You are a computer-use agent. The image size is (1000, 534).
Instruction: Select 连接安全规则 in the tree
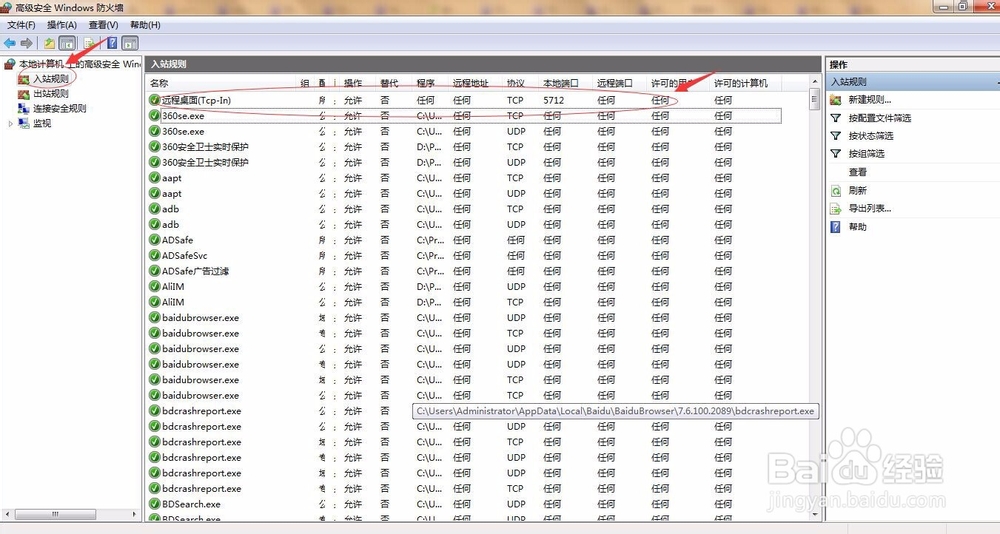tap(60, 108)
